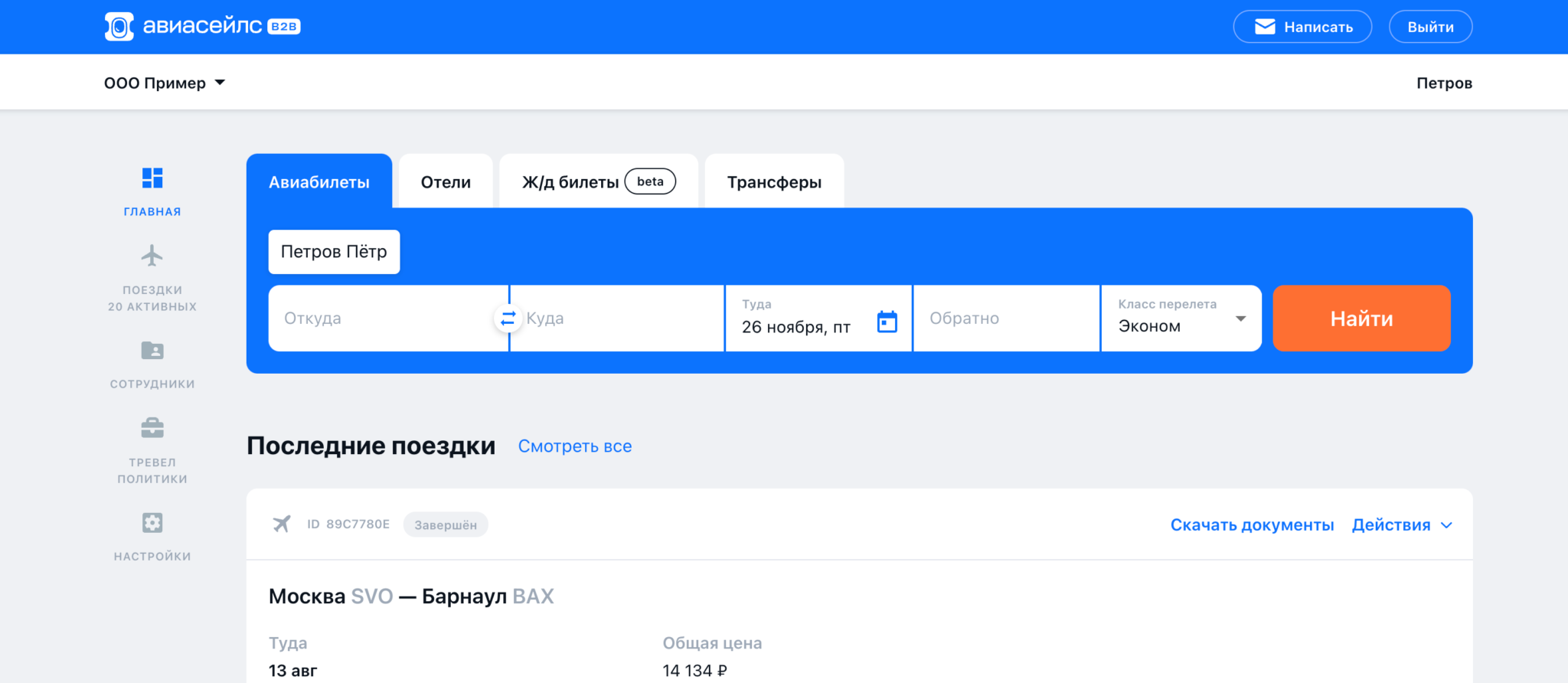This screenshot has width=1568, height=683.
Task: Open Настройки gear icon in sidebar
Action: 152,523
